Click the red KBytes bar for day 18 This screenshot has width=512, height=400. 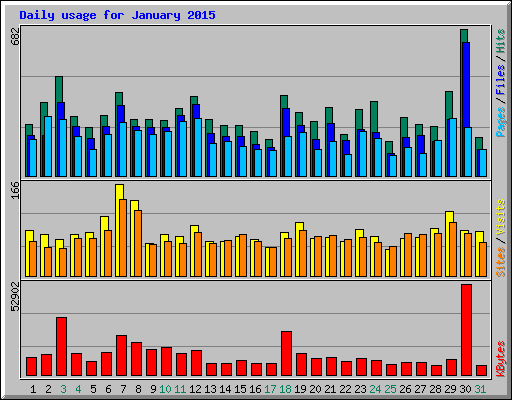pos(286,354)
